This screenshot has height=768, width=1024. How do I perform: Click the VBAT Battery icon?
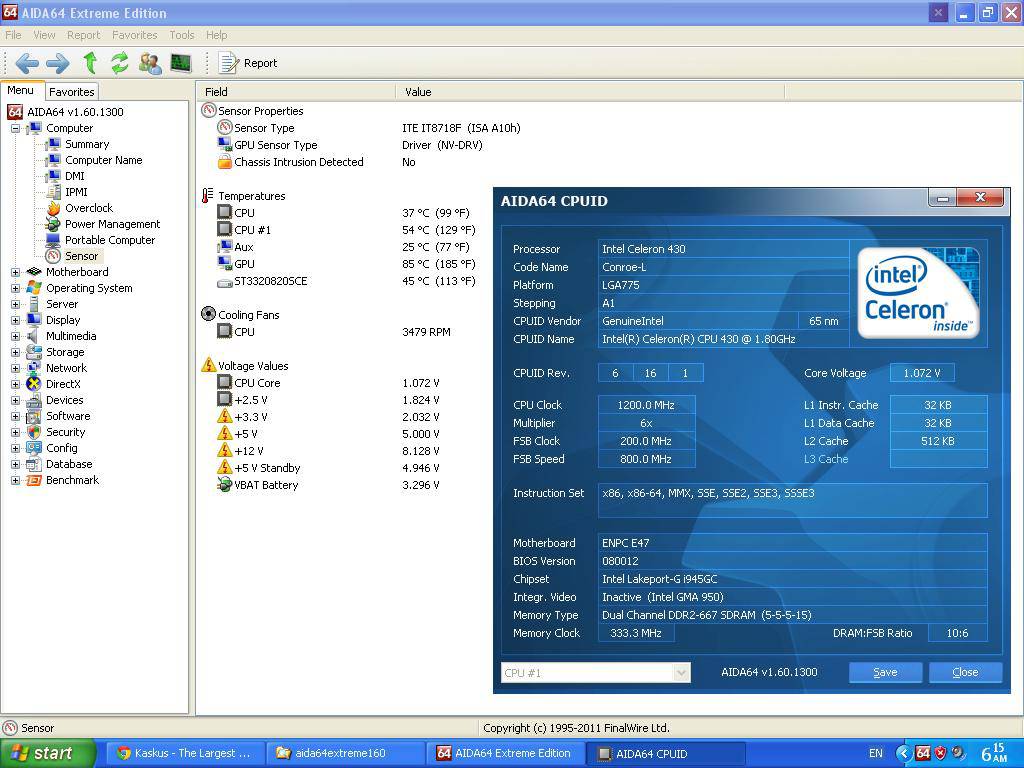tap(225, 485)
